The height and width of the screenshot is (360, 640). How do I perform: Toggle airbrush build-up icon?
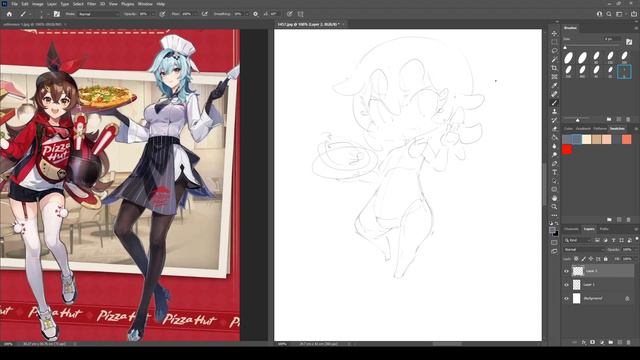tap(204, 14)
